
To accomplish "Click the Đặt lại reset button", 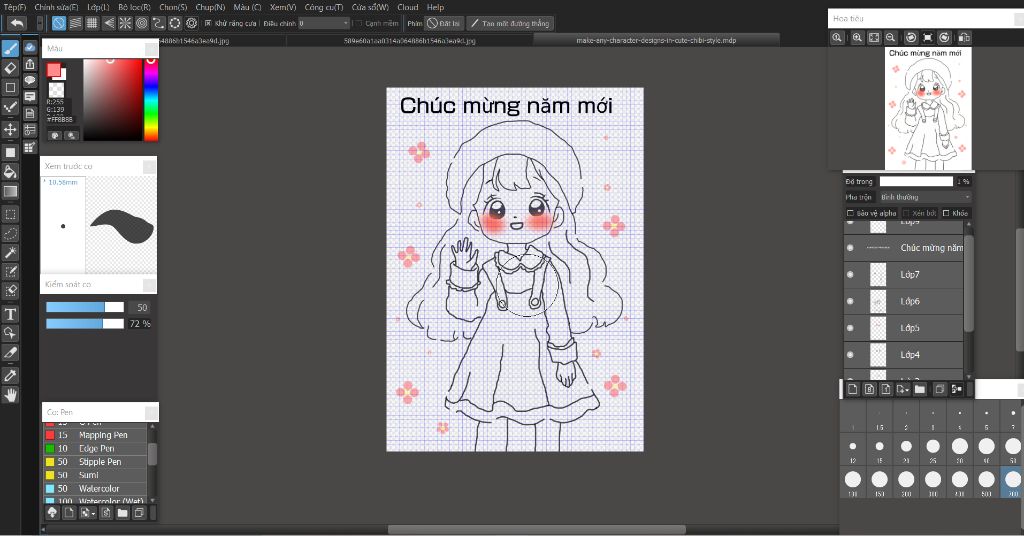I will click(x=443, y=24).
